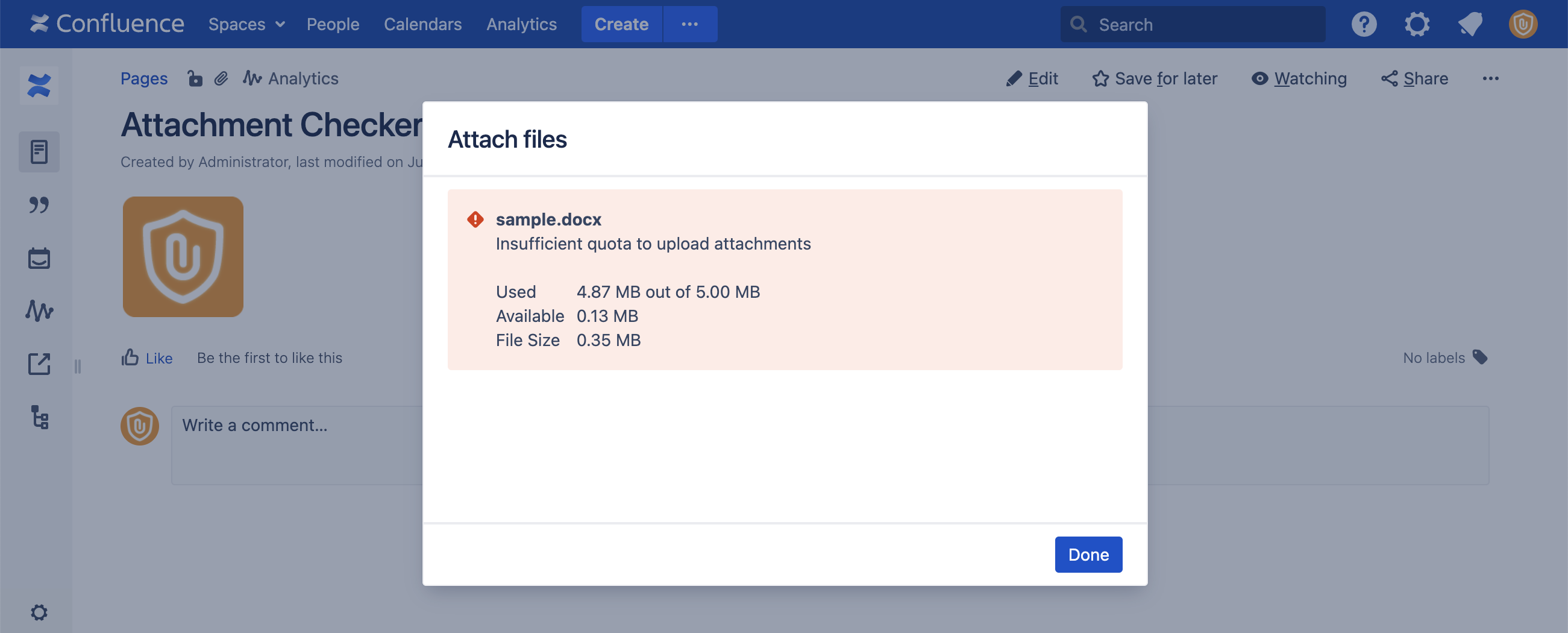Toggle Watching for this page
The height and width of the screenshot is (633, 1568).
coord(1299,78)
